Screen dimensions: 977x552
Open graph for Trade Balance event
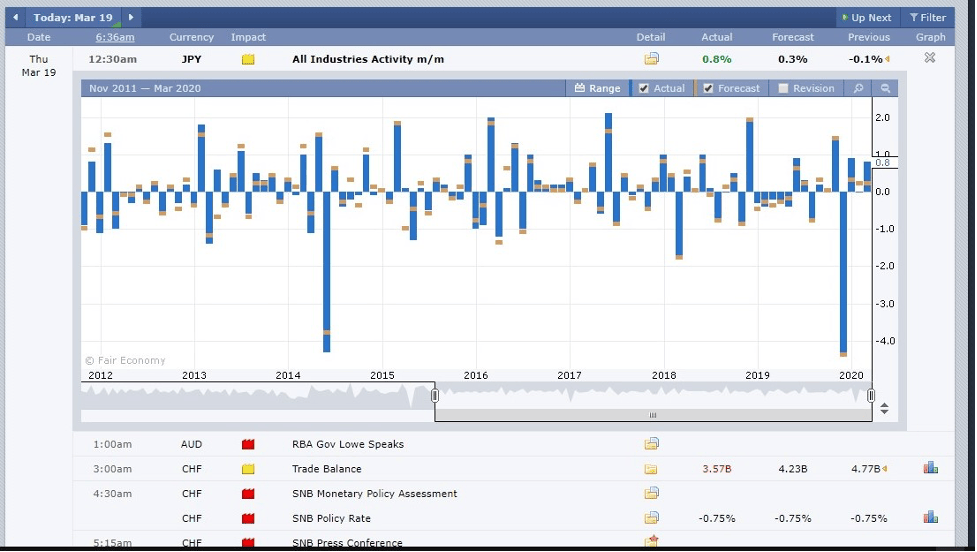[x=930, y=468]
